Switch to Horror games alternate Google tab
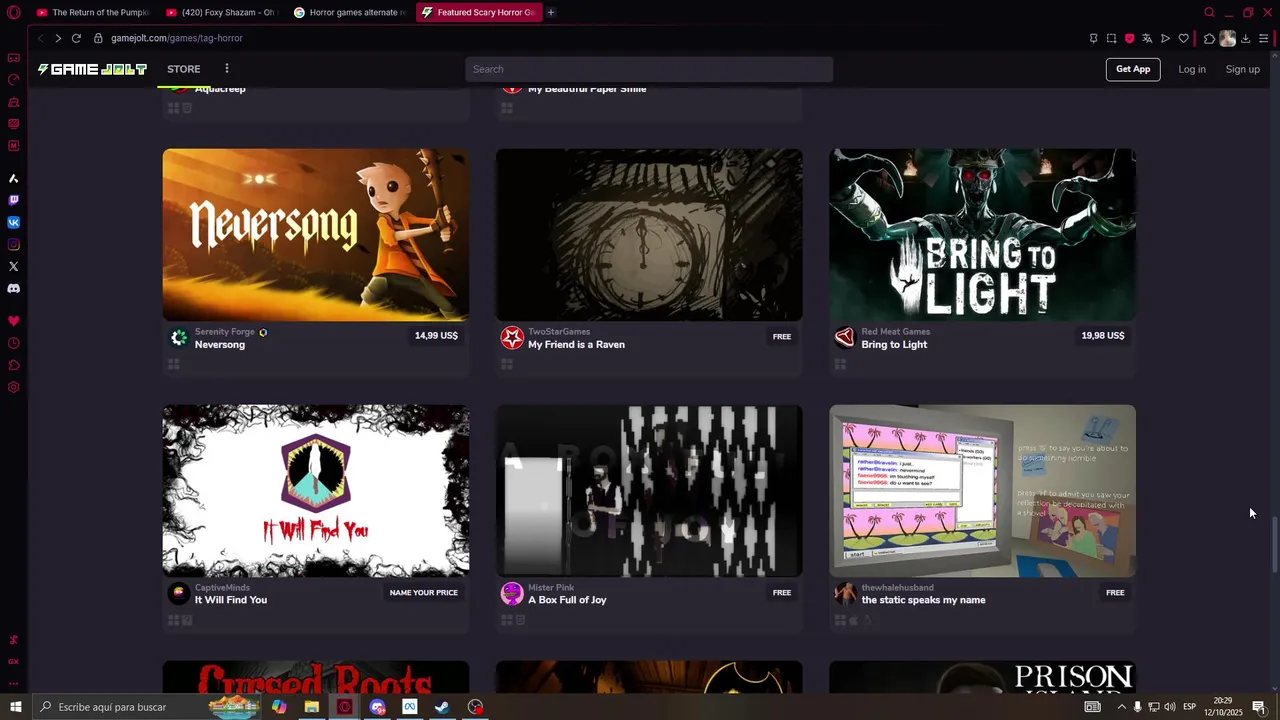The image size is (1280, 720). pyautogui.click(x=350, y=12)
